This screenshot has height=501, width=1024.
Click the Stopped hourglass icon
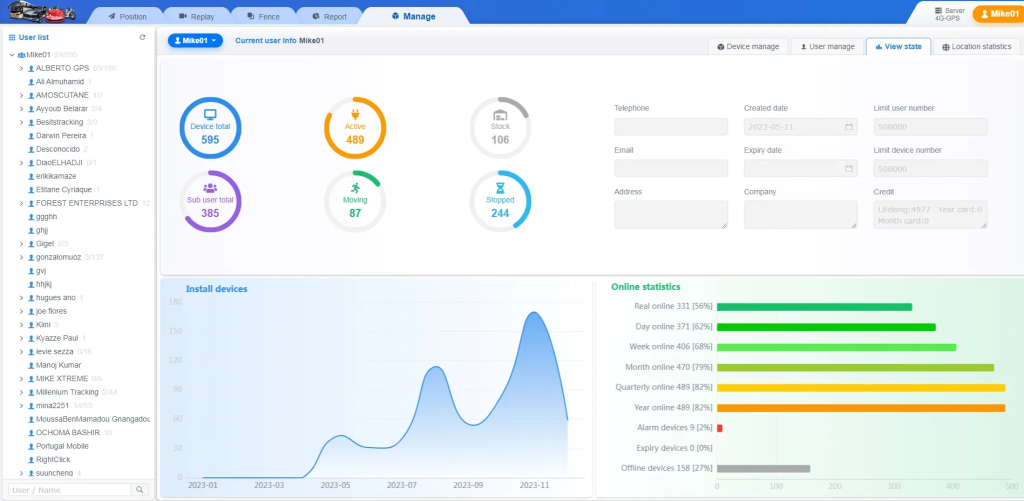point(500,188)
